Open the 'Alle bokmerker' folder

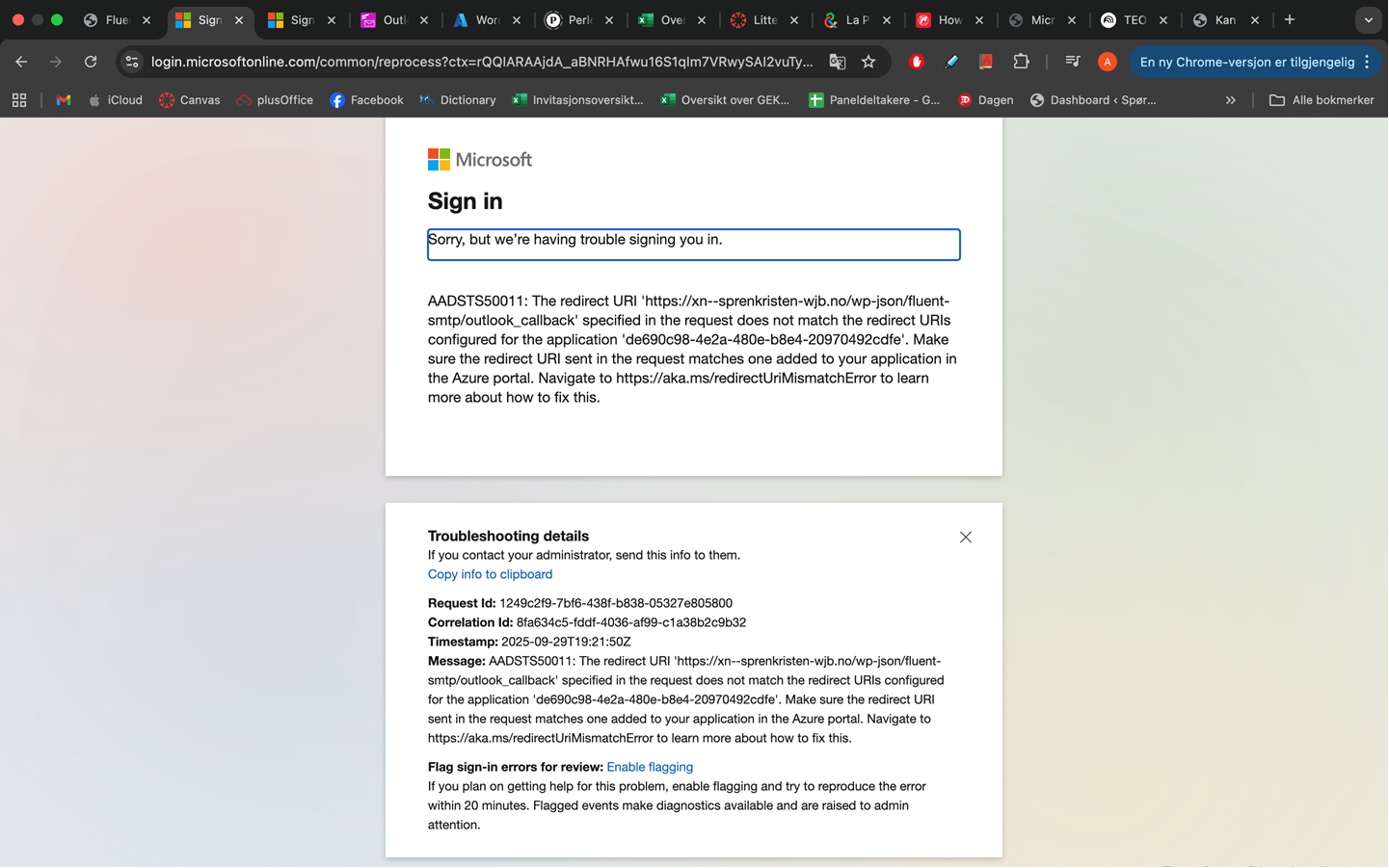coord(1322,100)
